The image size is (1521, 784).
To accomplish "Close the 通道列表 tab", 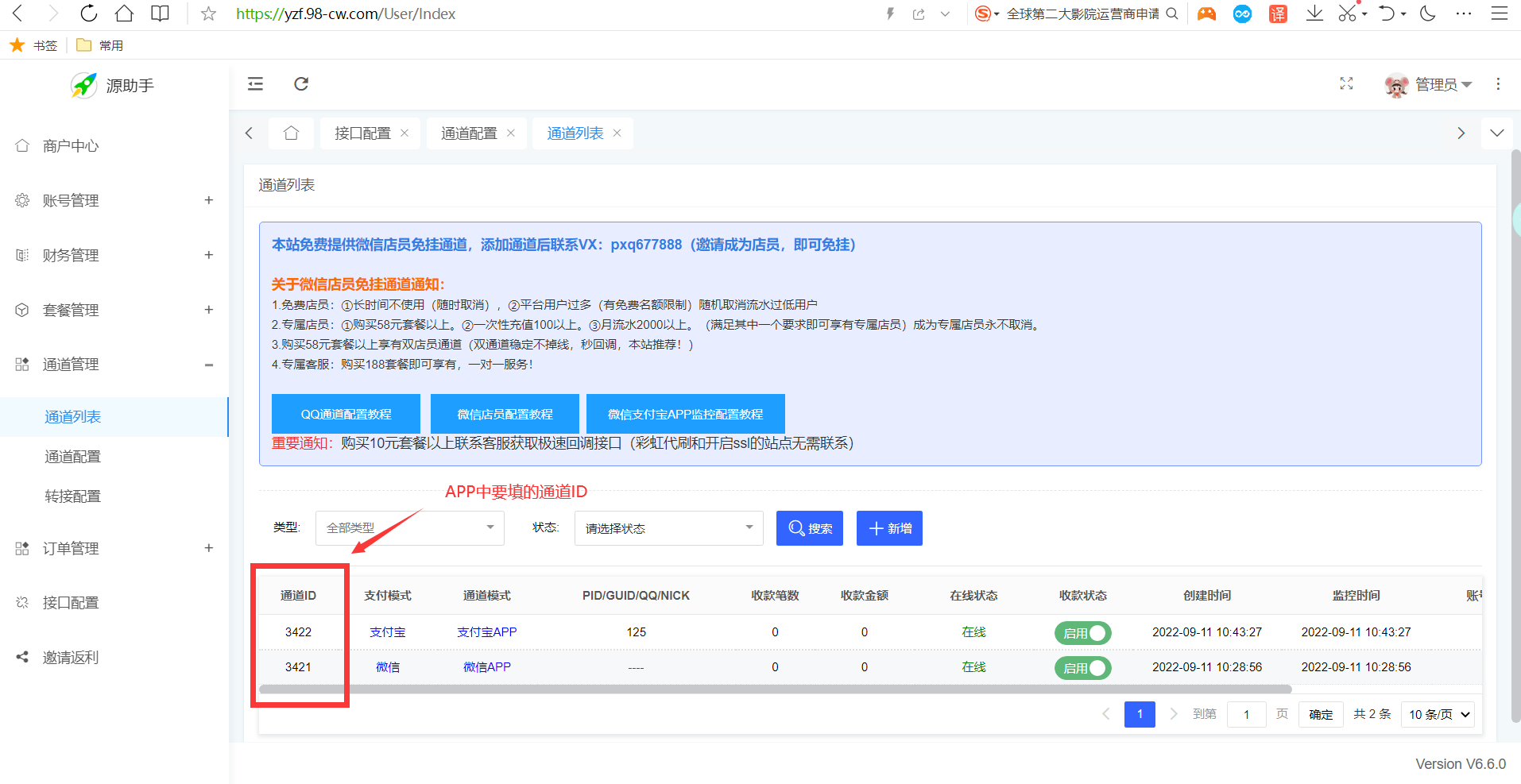I will [x=617, y=133].
